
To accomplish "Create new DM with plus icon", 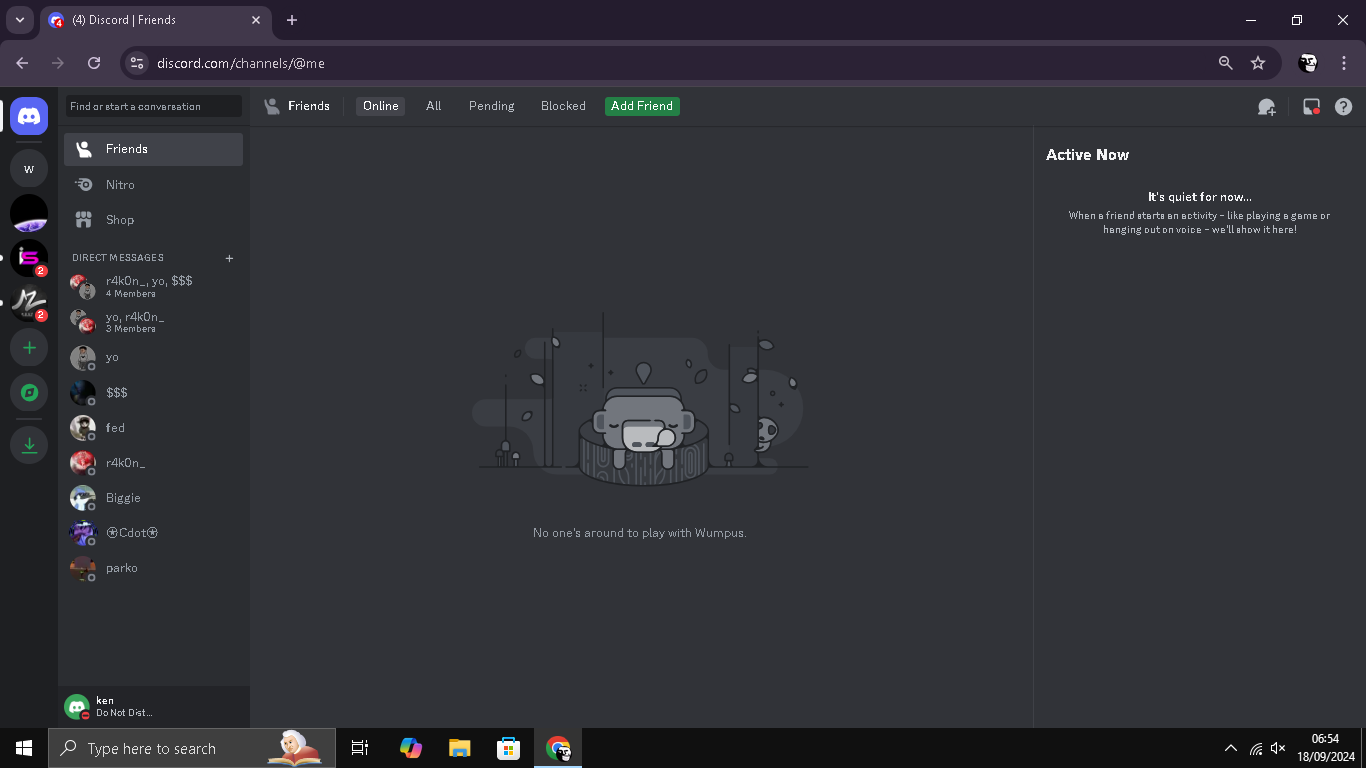I will pos(229,258).
